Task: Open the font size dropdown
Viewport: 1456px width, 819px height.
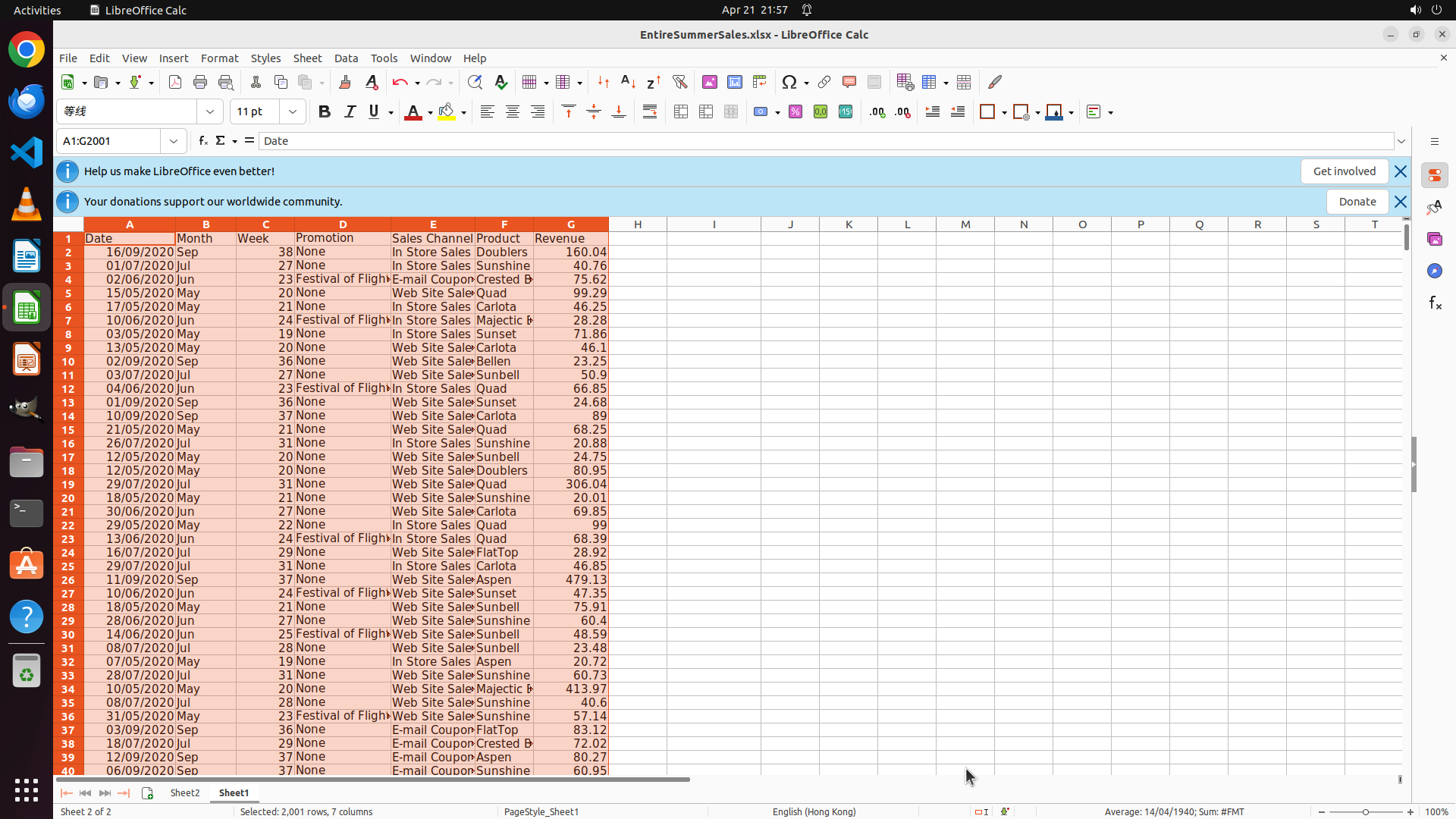Action: [293, 112]
